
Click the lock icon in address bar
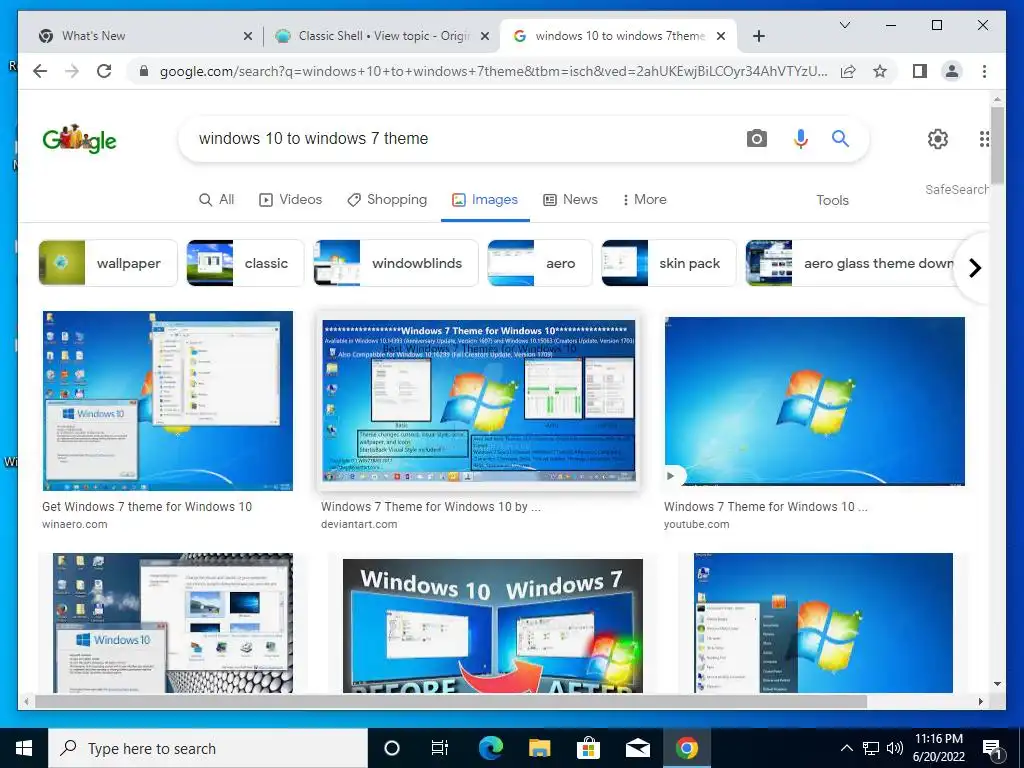pyautogui.click(x=144, y=71)
